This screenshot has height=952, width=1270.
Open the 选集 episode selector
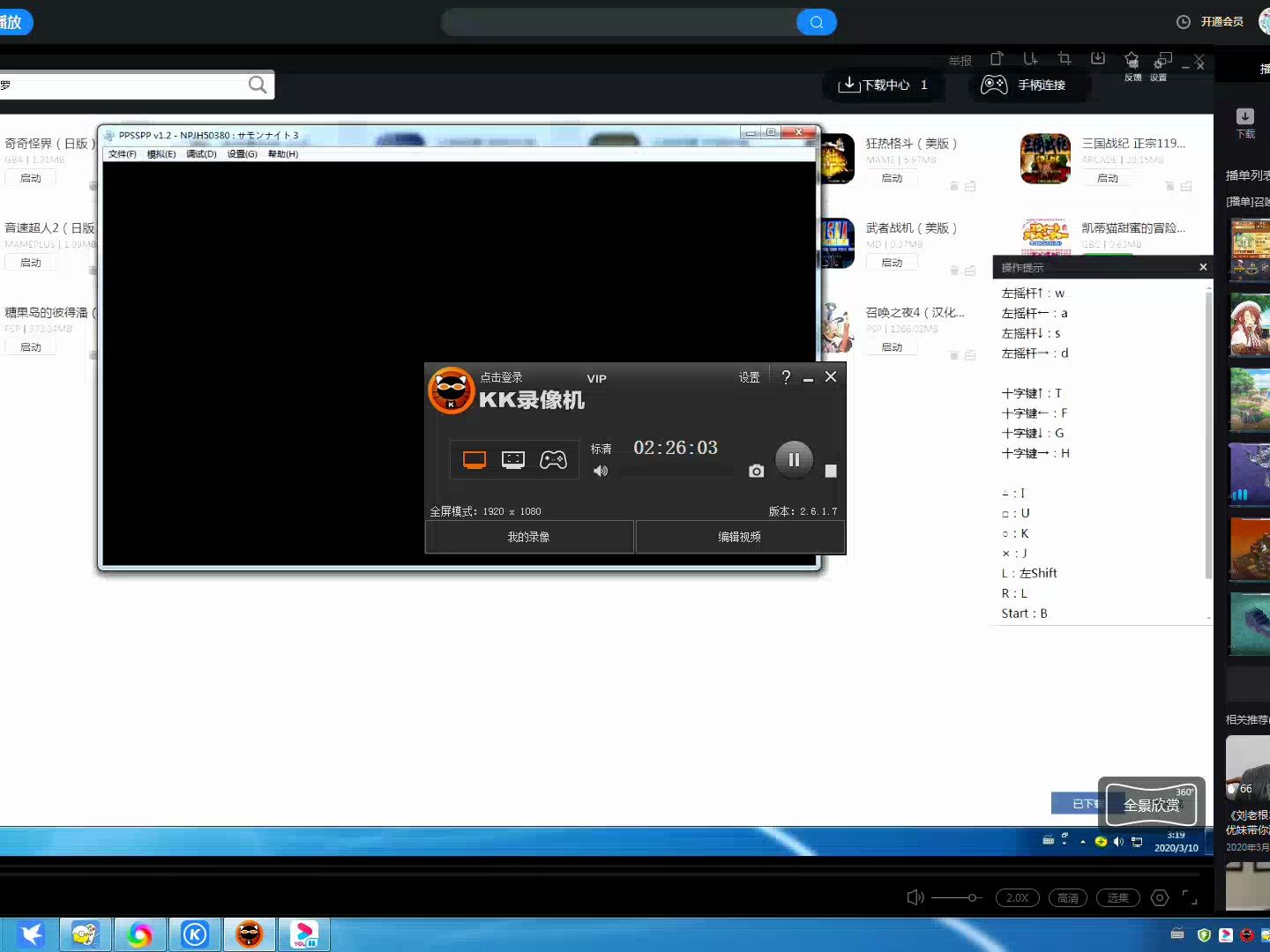(1118, 897)
